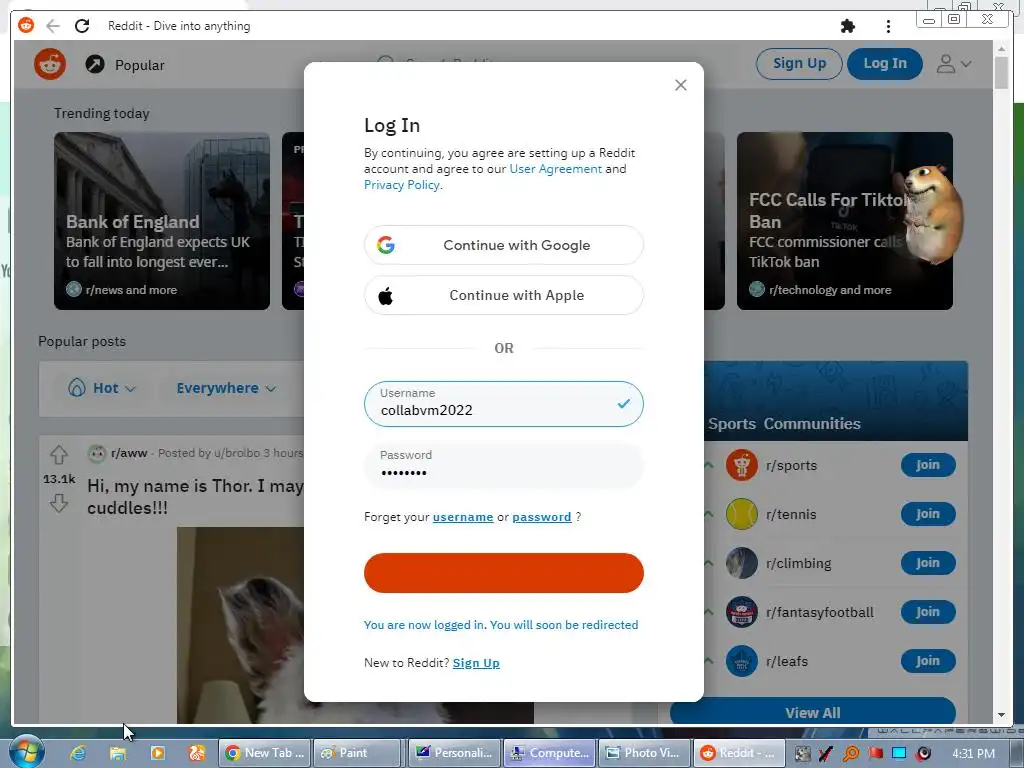
Task: Open the Everywhere location dropdown
Action: [226, 388]
